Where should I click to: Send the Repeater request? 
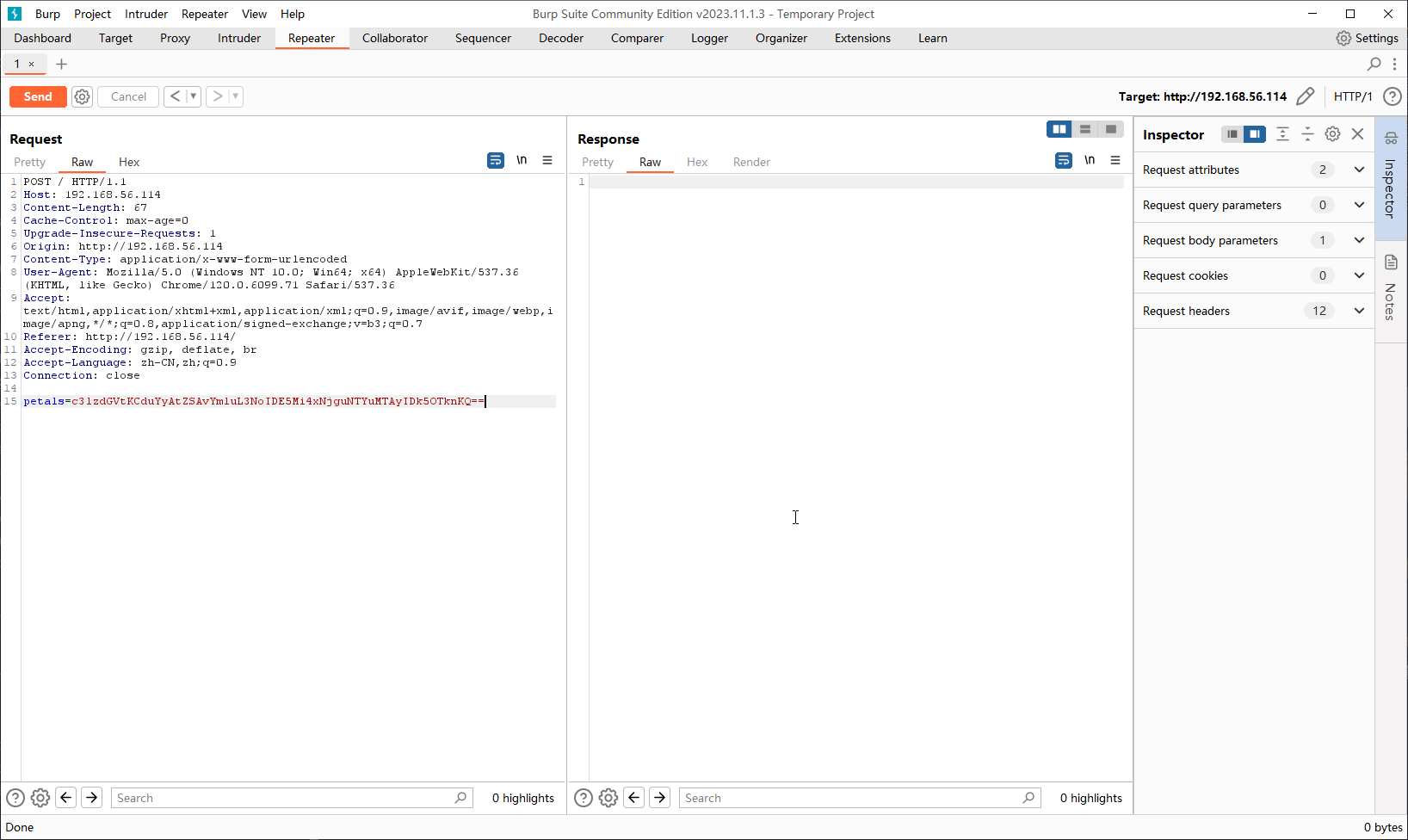click(38, 96)
